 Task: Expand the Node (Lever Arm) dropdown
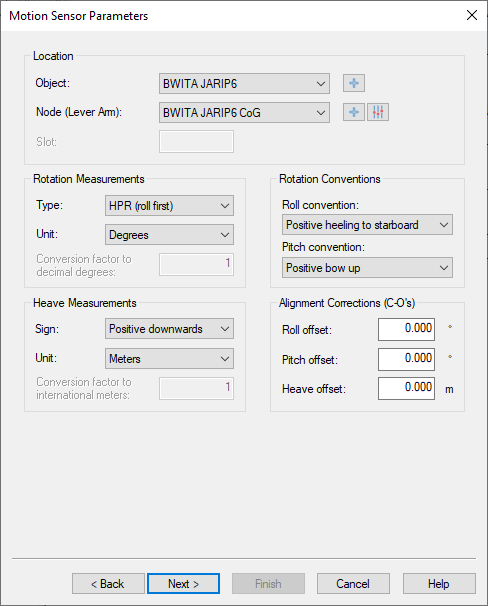coord(244,112)
